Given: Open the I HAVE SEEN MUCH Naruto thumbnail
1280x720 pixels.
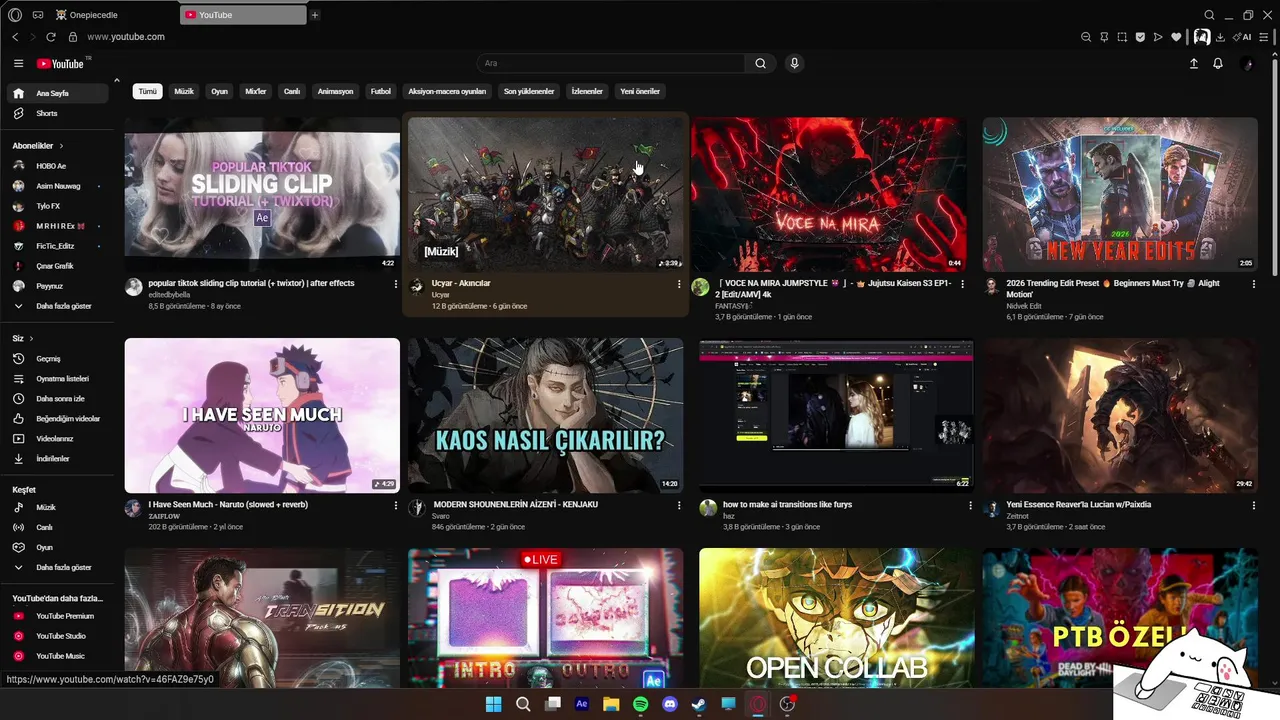Looking at the screenshot, I should coord(262,415).
